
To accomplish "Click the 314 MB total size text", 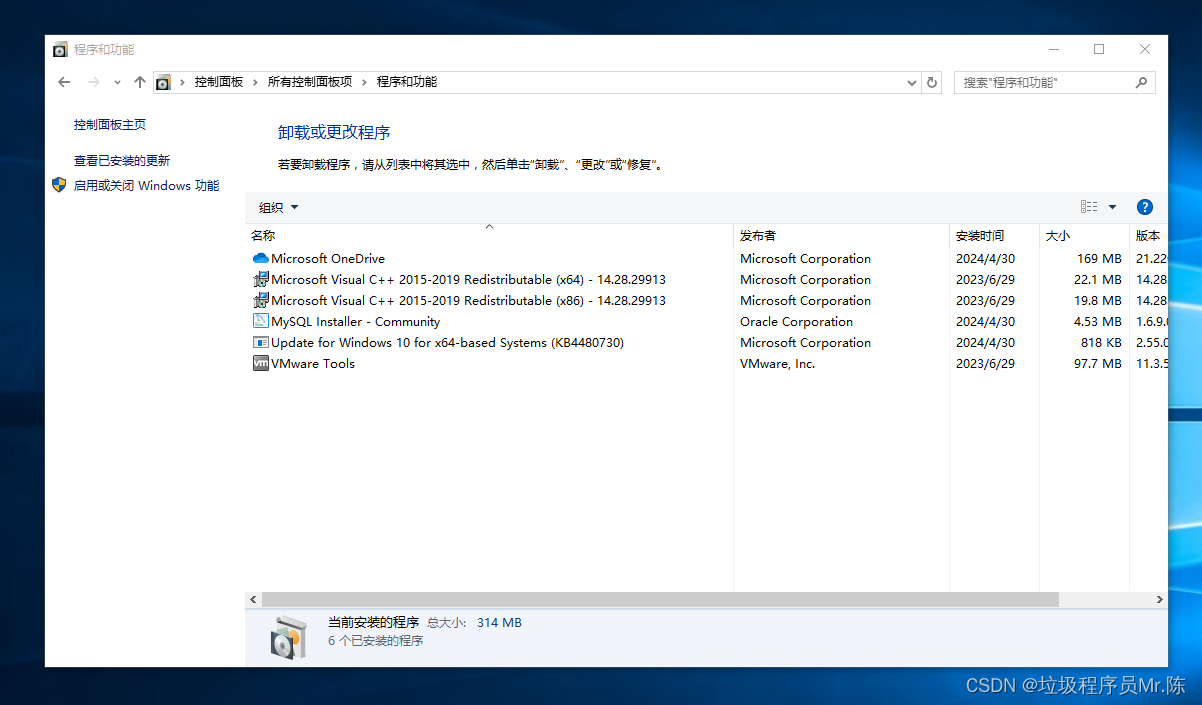I will 499,622.
